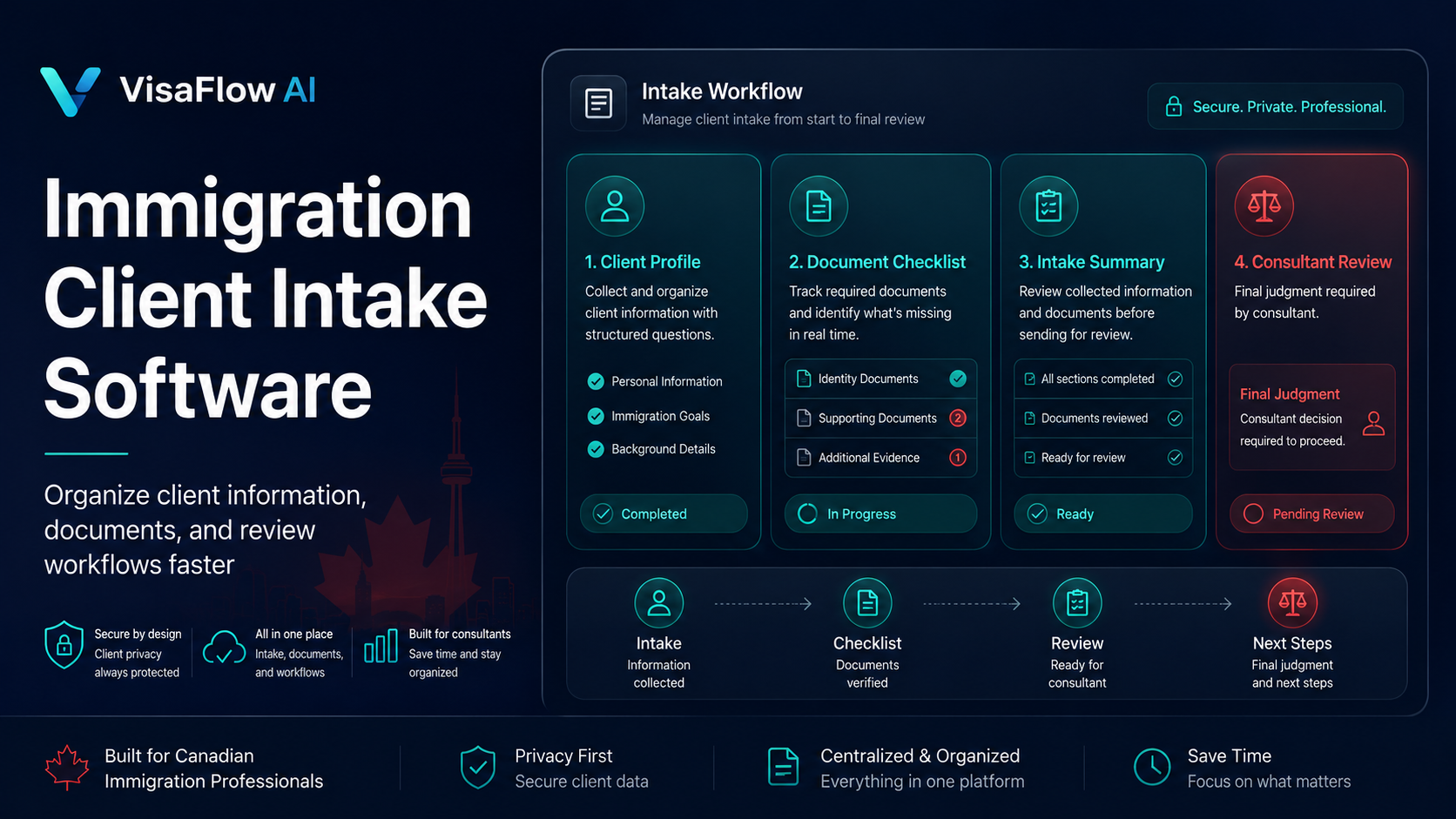Click the Intake step label
Viewport: 1456px width, 819px height.
(659, 643)
